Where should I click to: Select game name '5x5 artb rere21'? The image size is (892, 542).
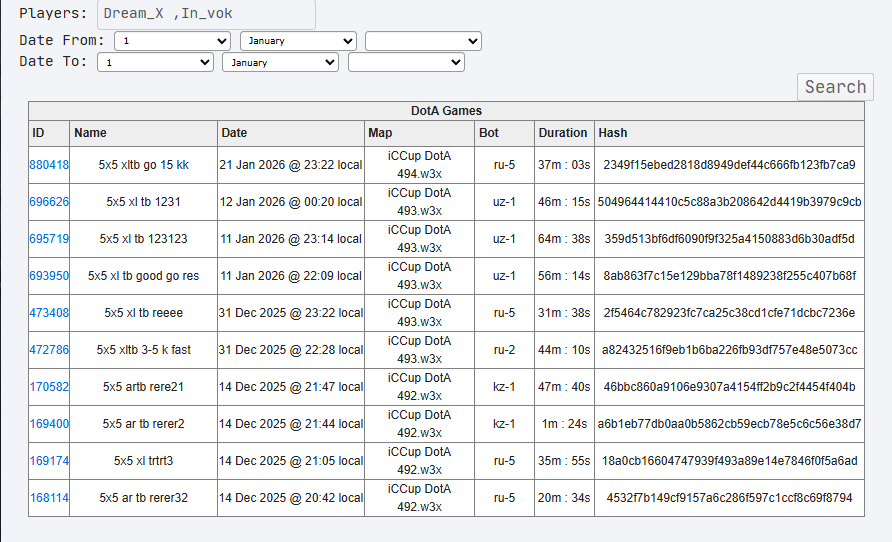click(143, 387)
